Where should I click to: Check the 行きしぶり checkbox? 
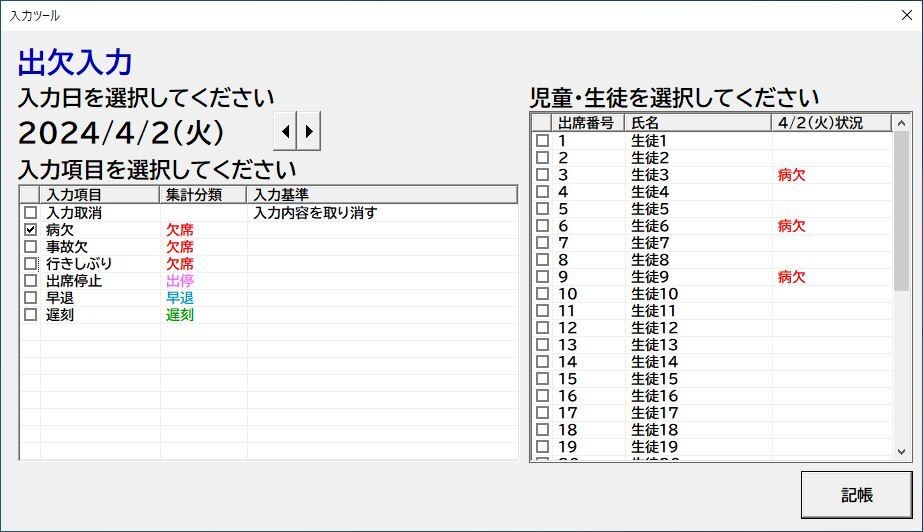[x=31, y=264]
